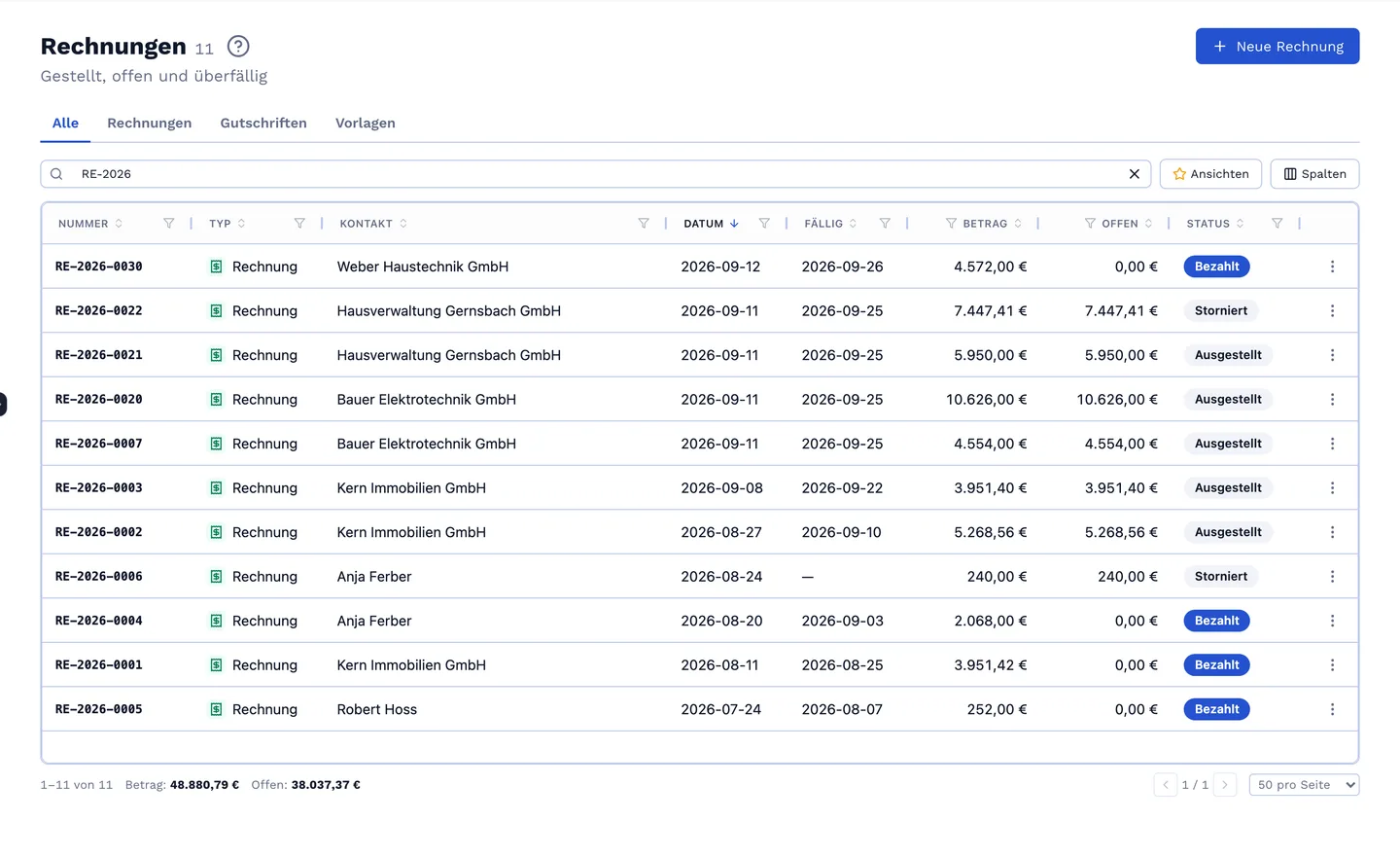Click the magnifier search icon
Screen dimensions: 1400x857
point(56,174)
